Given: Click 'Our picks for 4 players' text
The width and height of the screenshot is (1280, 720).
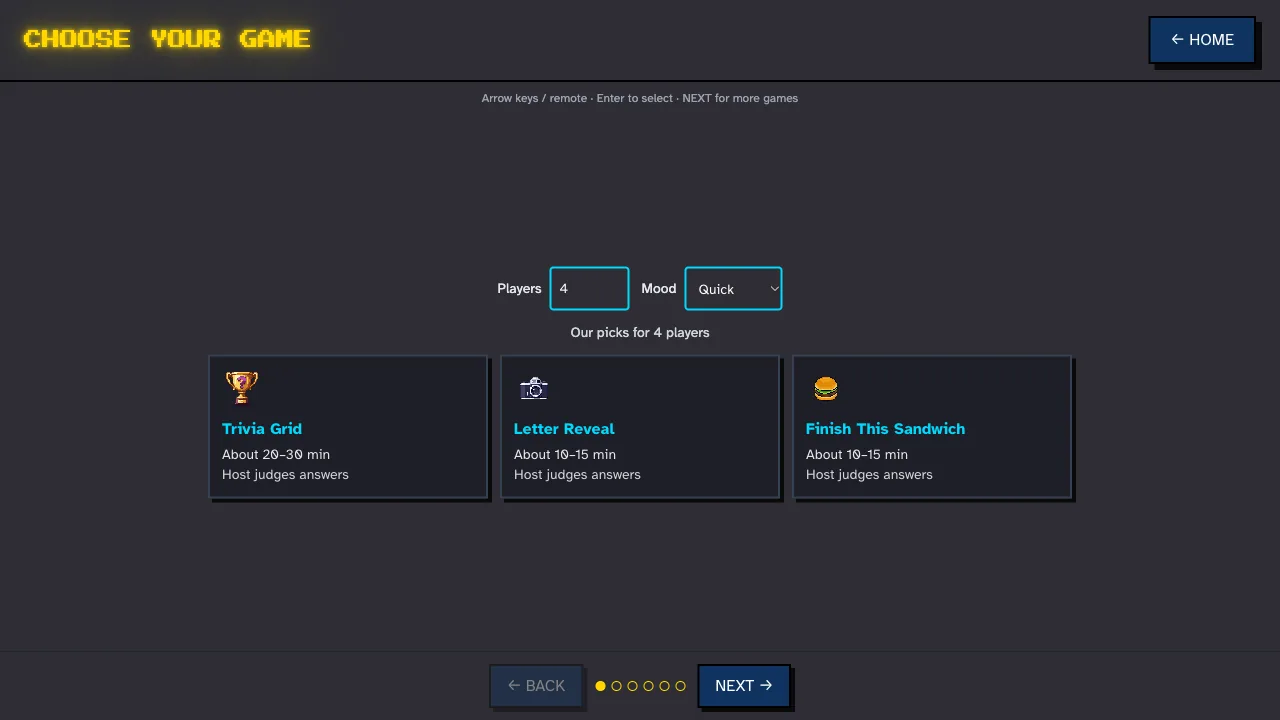Looking at the screenshot, I should [640, 332].
